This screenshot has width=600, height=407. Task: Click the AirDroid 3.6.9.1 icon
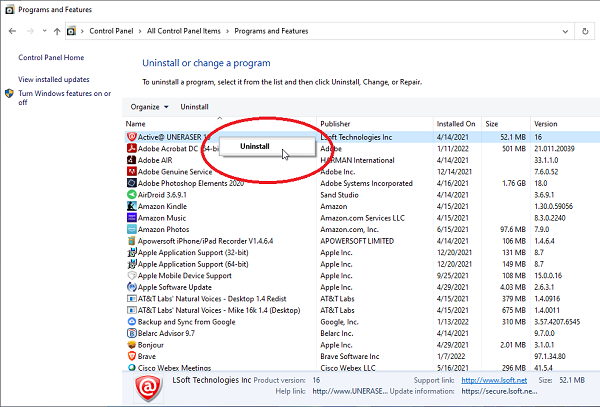[132, 195]
